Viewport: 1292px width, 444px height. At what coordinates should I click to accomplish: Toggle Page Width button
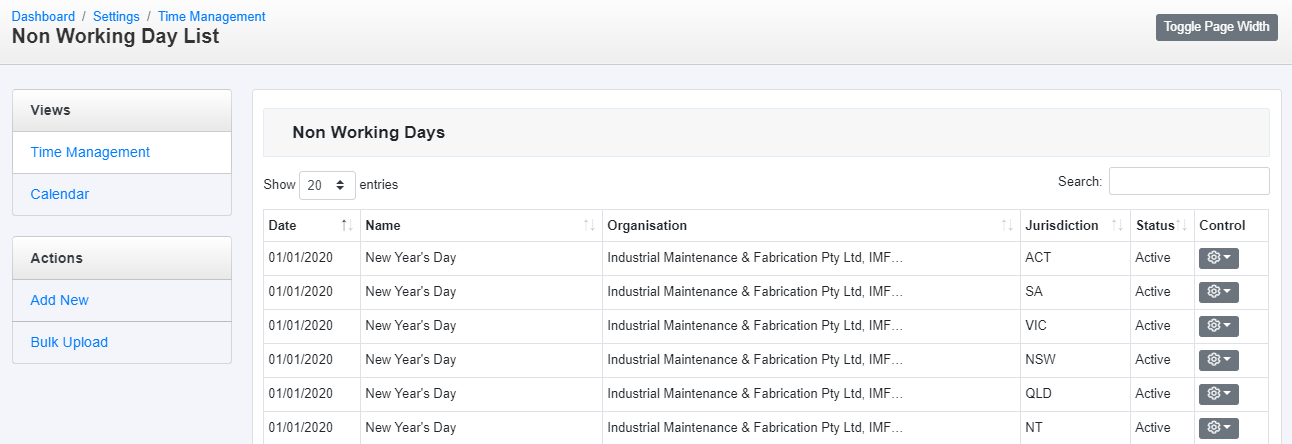(1216, 27)
